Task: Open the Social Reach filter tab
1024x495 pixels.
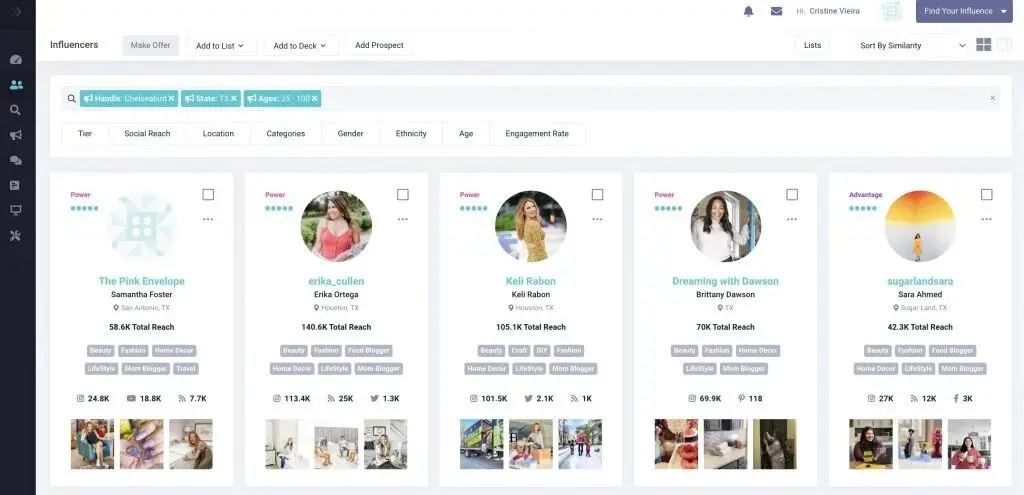Action: tap(147, 134)
